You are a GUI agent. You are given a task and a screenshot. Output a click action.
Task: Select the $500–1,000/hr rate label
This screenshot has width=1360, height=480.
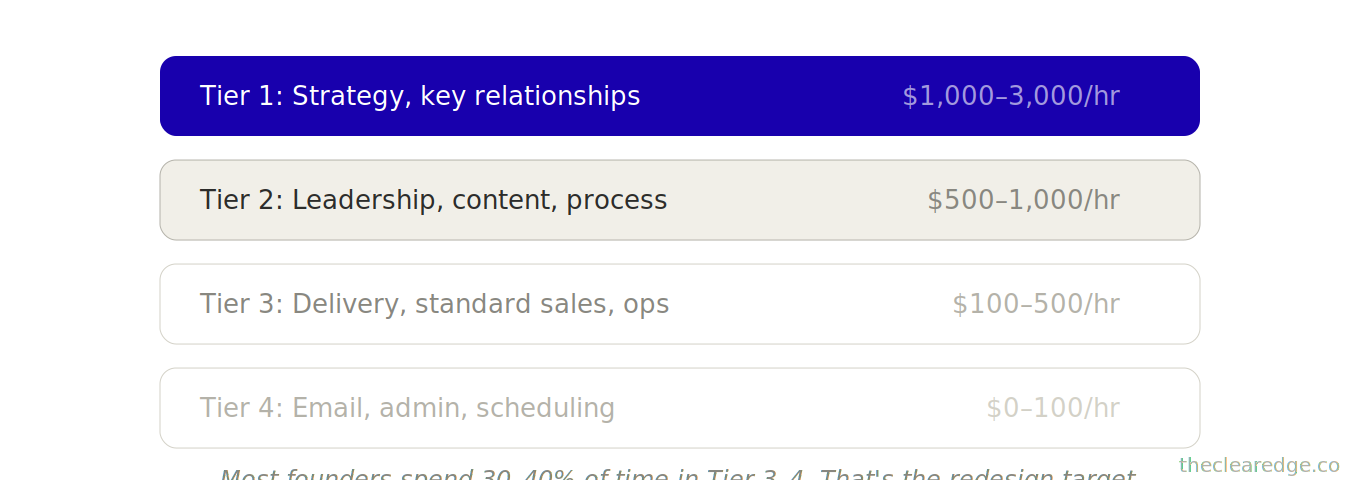coord(1023,200)
